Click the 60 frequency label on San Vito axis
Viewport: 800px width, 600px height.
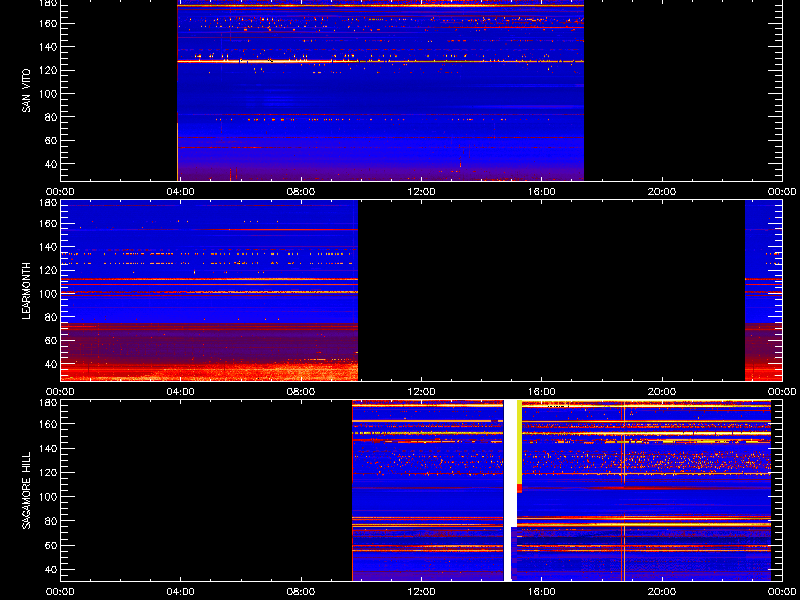click(51, 140)
